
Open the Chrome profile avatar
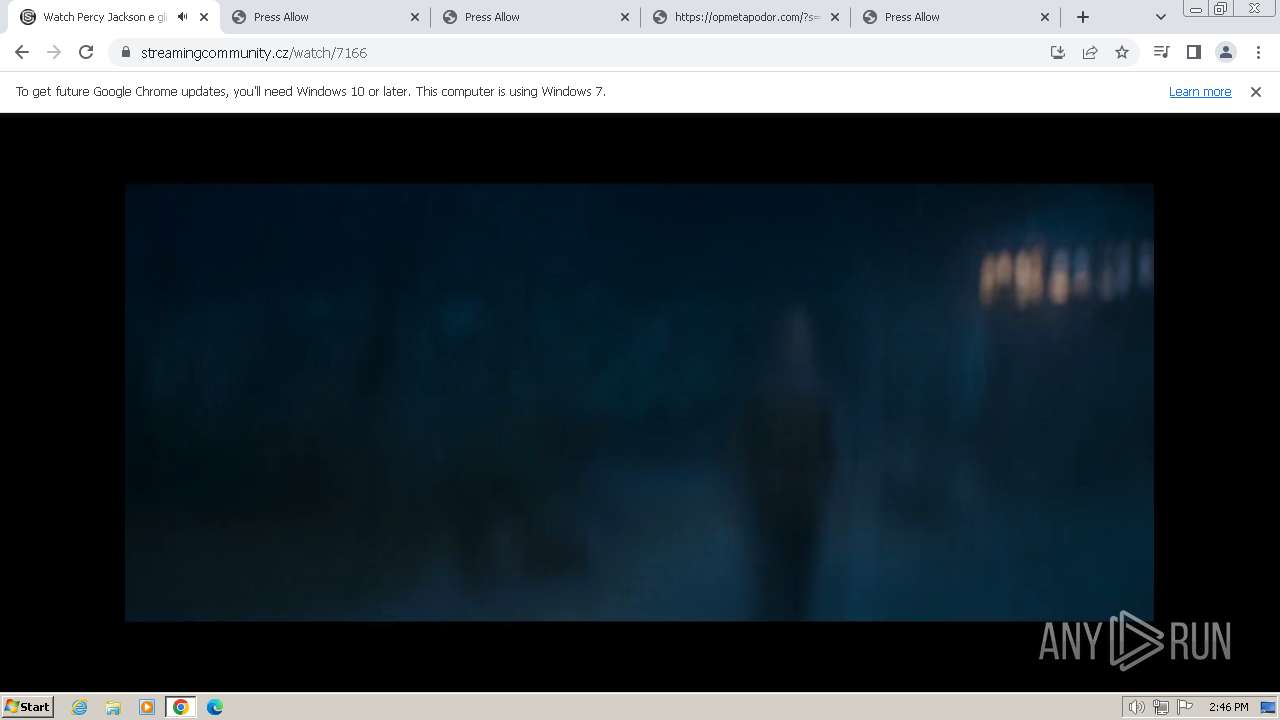tap(1225, 52)
